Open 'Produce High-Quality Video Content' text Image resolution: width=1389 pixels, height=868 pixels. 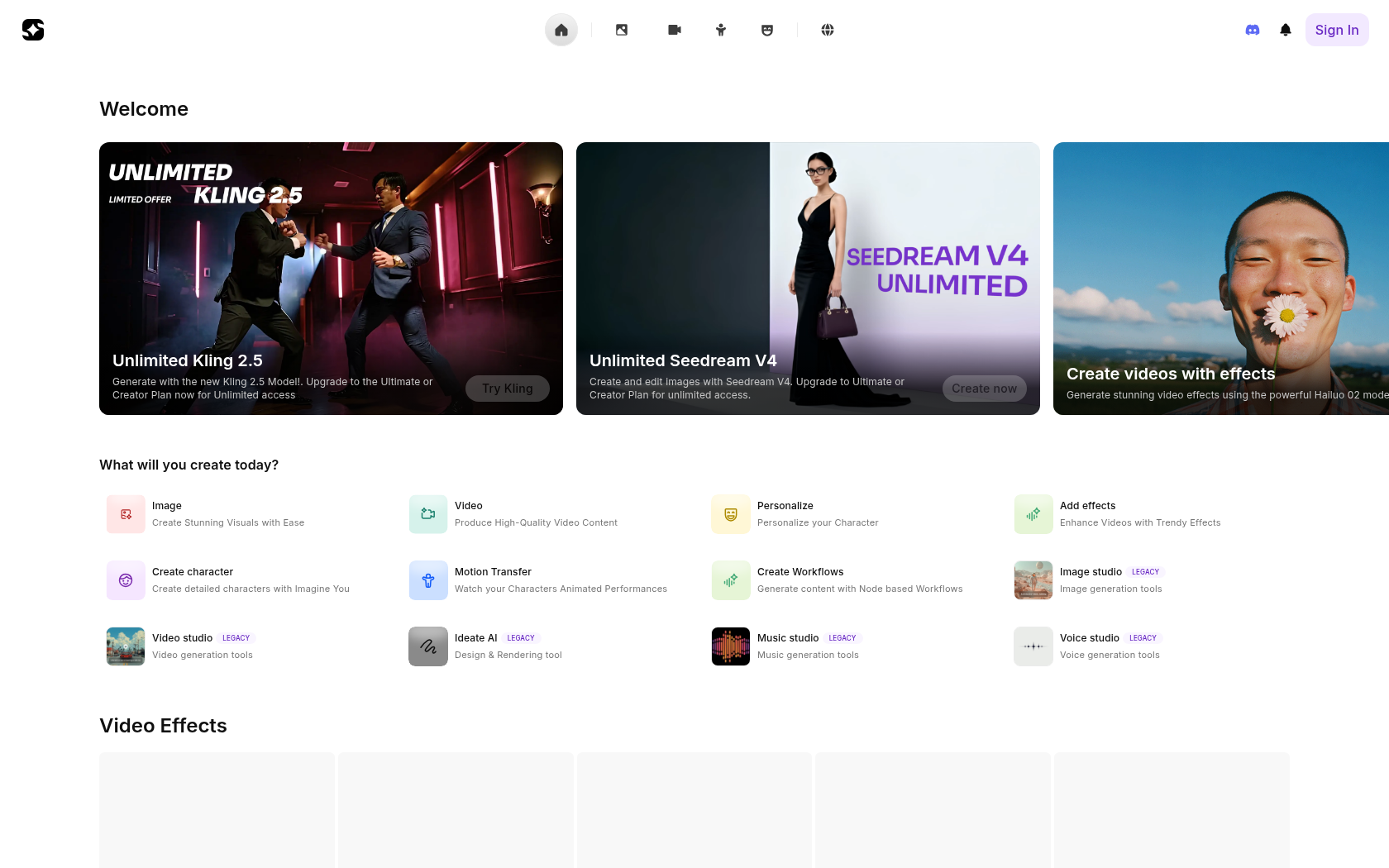pos(536,522)
